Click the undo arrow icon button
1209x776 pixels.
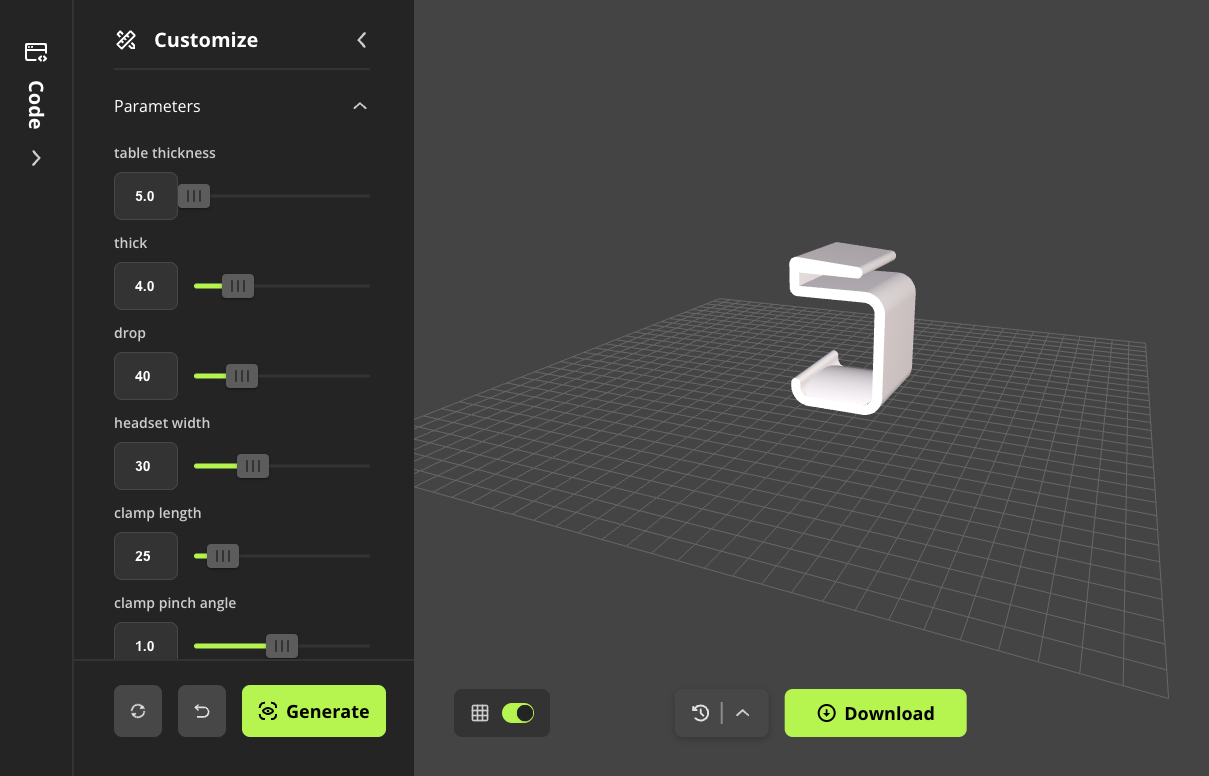[202, 711]
